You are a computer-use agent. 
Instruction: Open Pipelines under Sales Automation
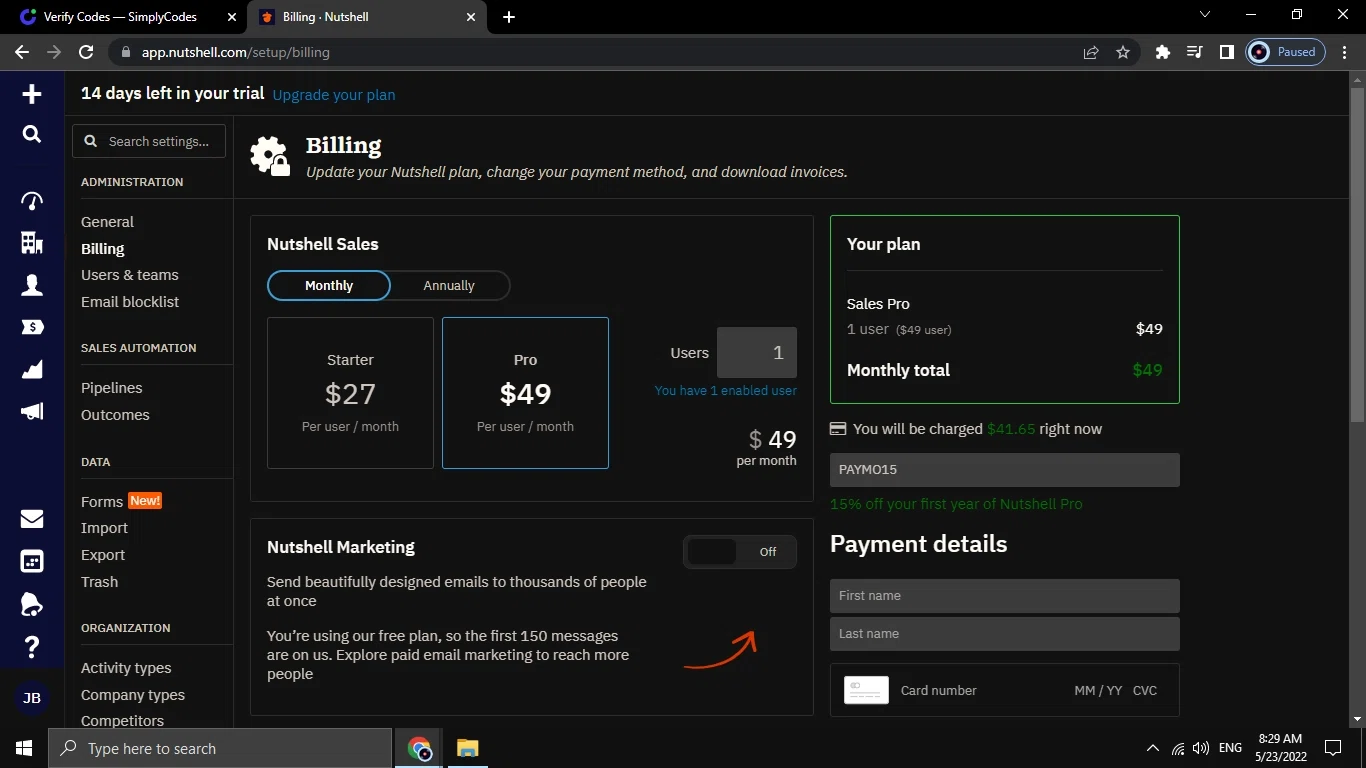click(x=112, y=388)
